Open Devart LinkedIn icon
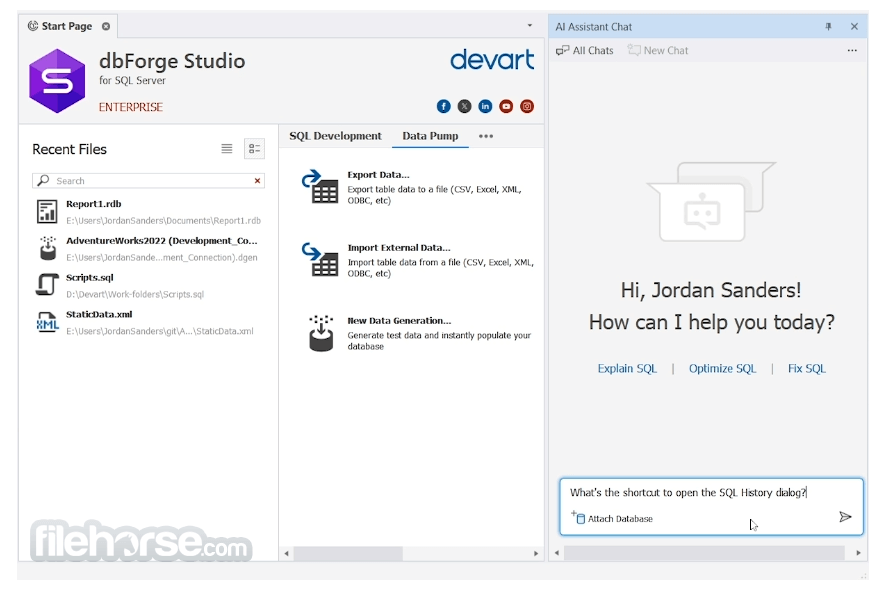Viewport: 876px width, 592px height. tap(485, 106)
